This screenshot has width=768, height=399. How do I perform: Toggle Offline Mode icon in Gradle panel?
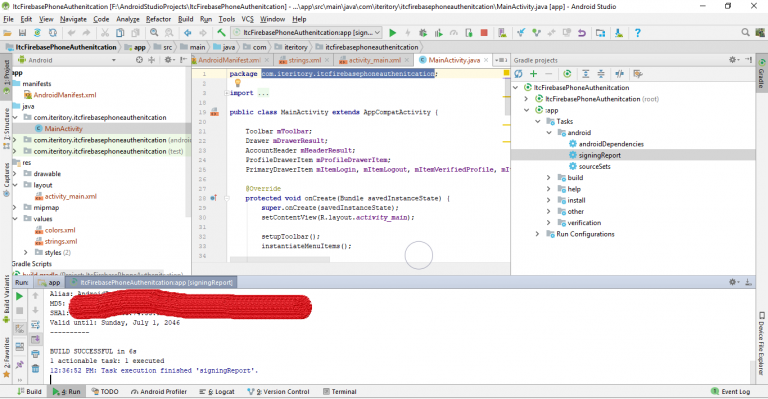(620, 74)
